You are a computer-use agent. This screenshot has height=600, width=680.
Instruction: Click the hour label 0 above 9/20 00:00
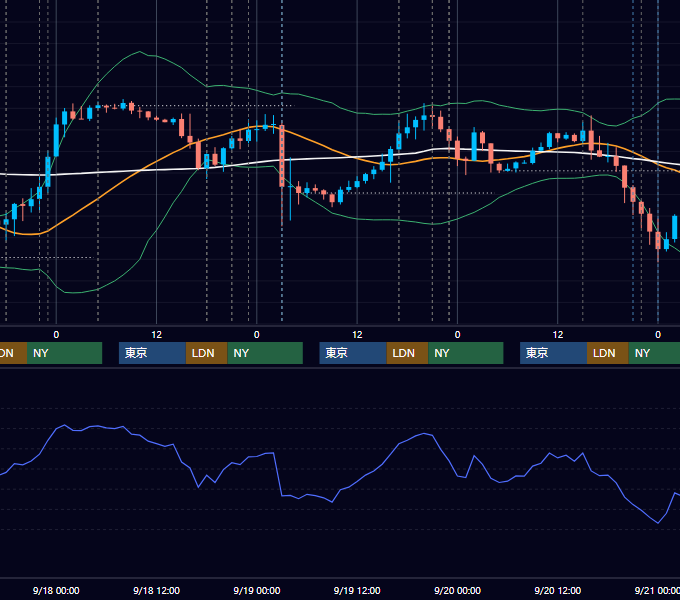click(x=457, y=335)
